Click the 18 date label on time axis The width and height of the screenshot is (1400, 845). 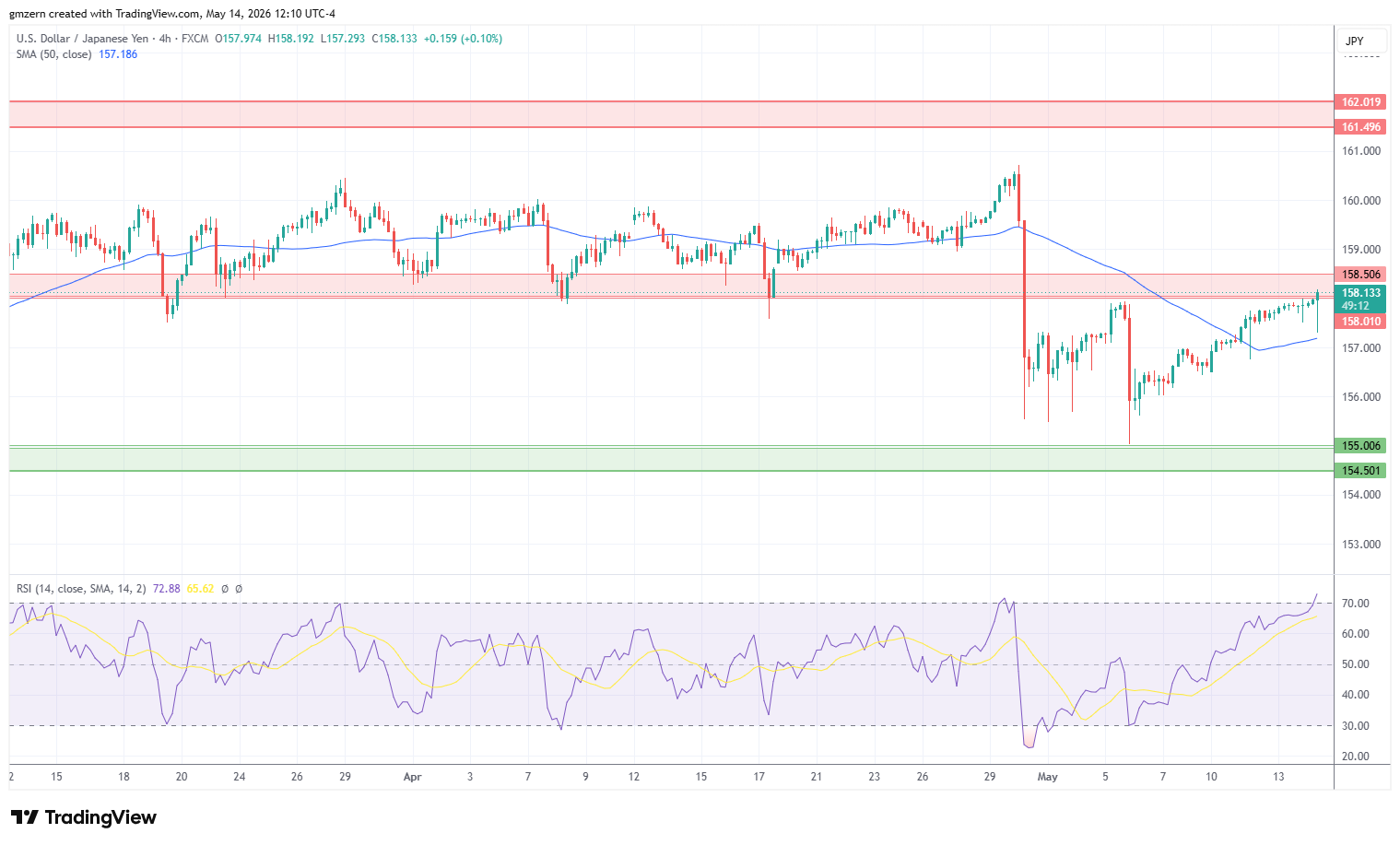(124, 777)
